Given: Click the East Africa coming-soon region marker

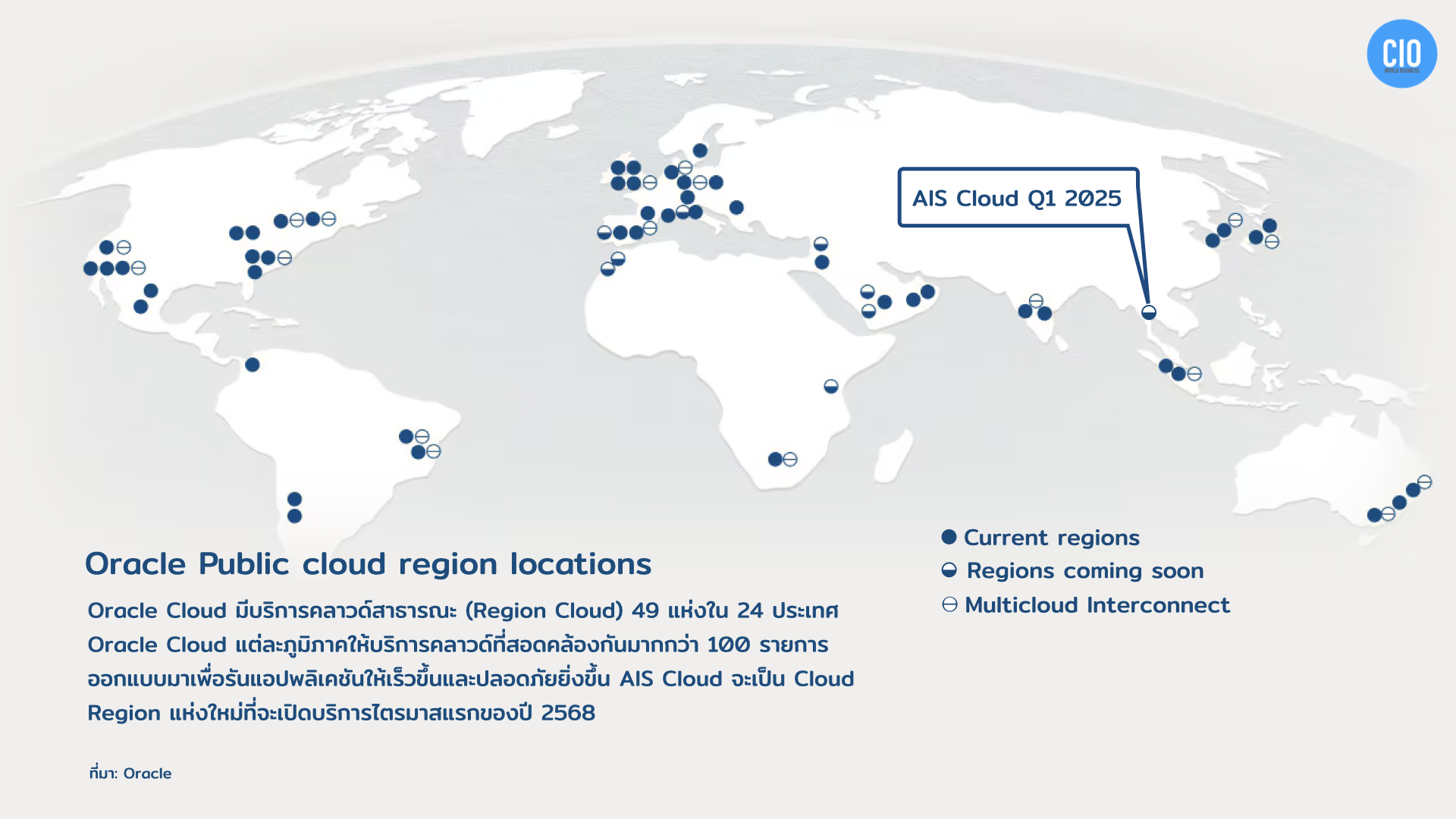Looking at the screenshot, I should (831, 386).
